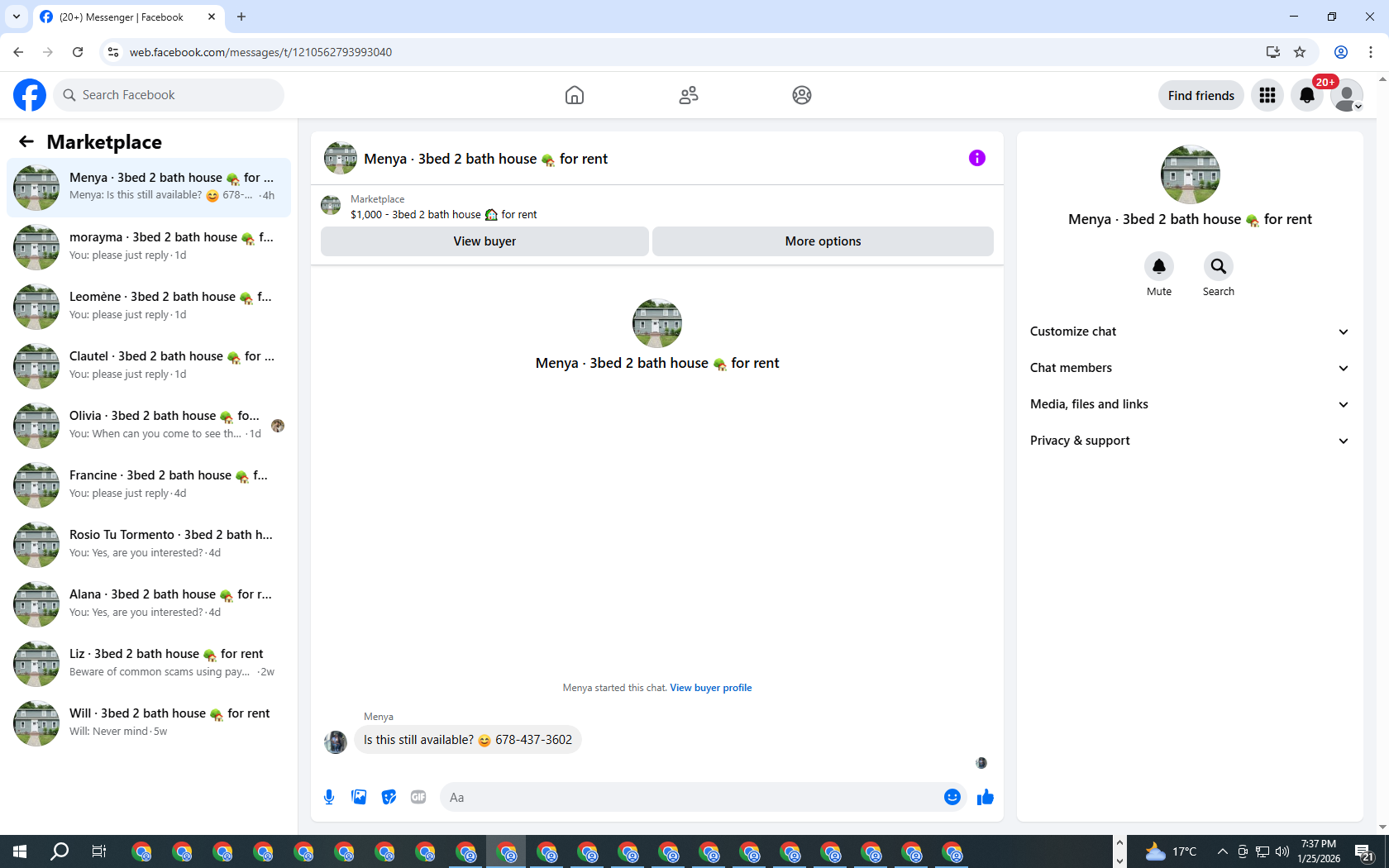1389x868 pixels.
Task: Show hidden system tray icons
Action: tap(1222, 851)
